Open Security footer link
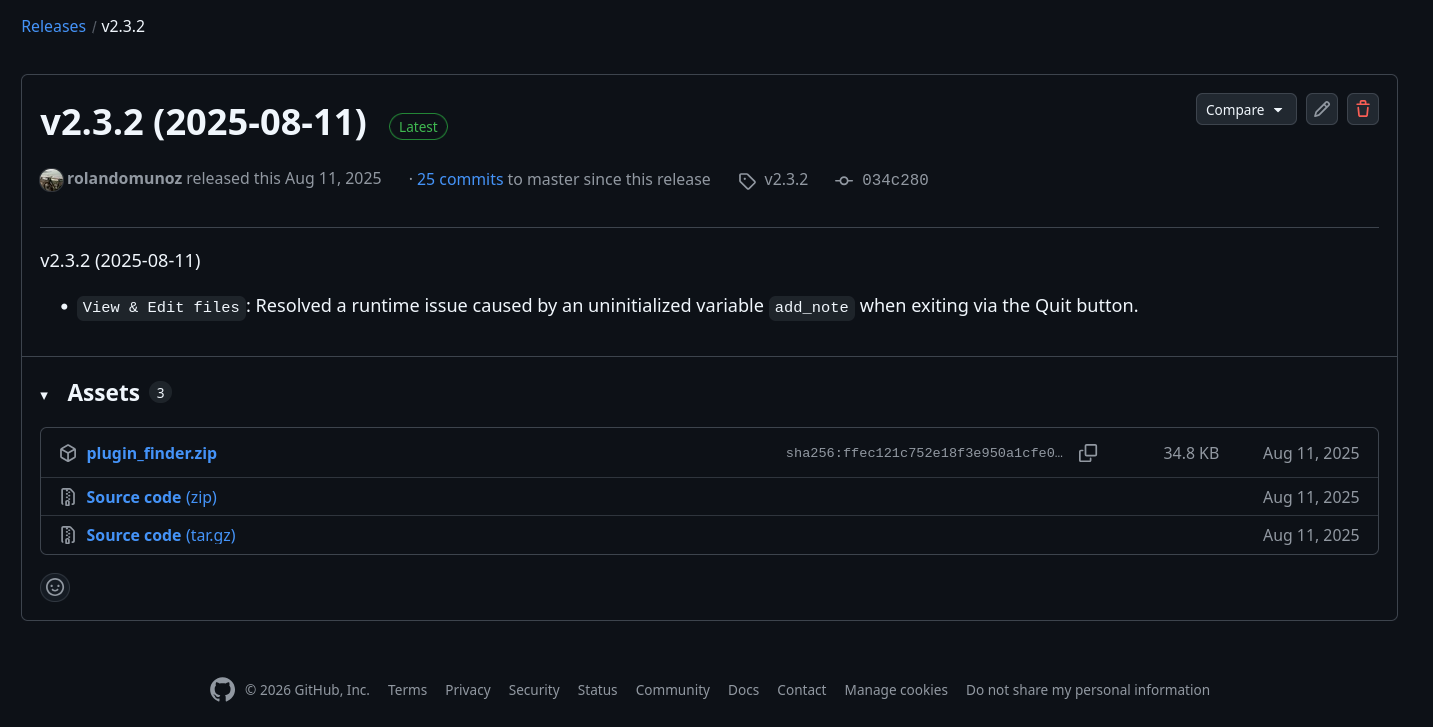Screen dimensions: 1433x727 point(534,690)
